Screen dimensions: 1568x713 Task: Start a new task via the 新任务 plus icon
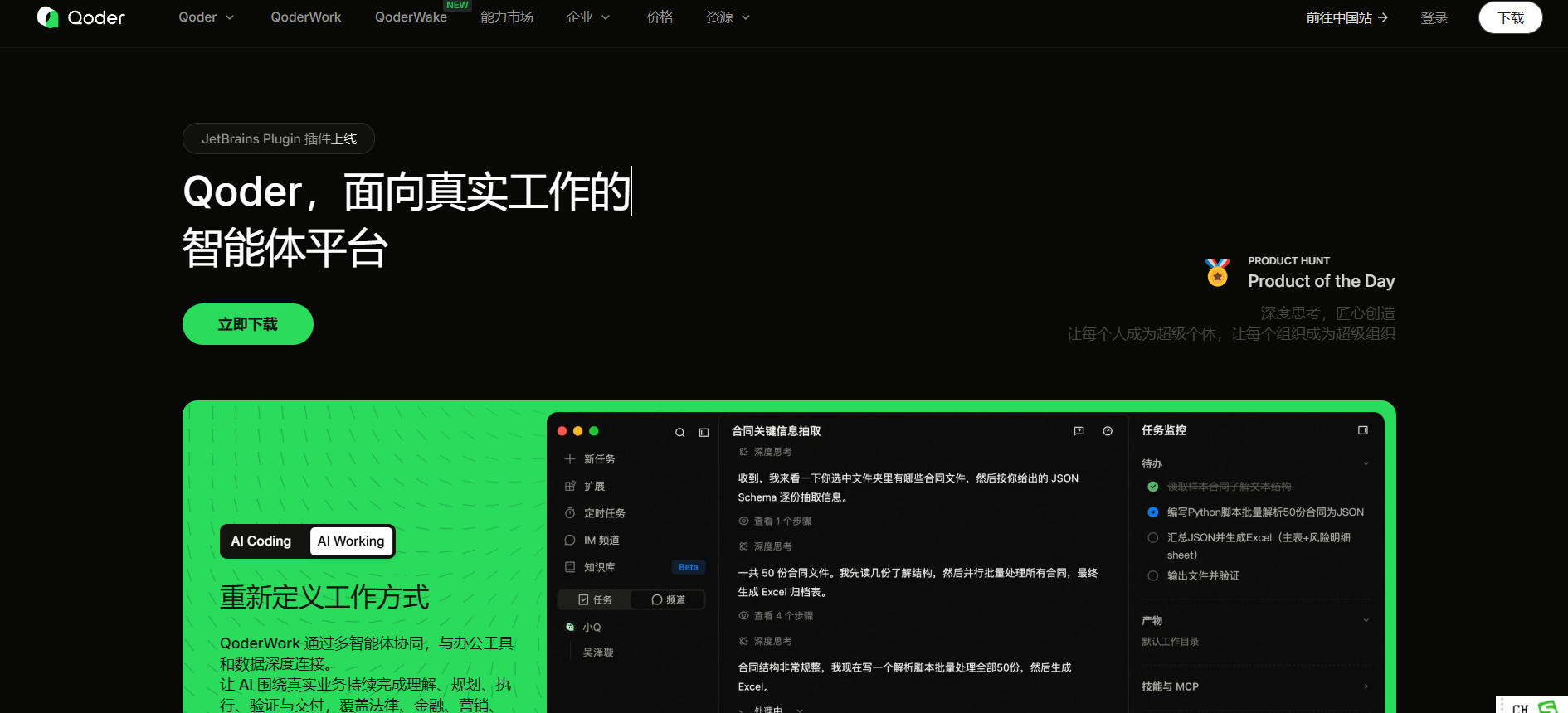(x=570, y=458)
